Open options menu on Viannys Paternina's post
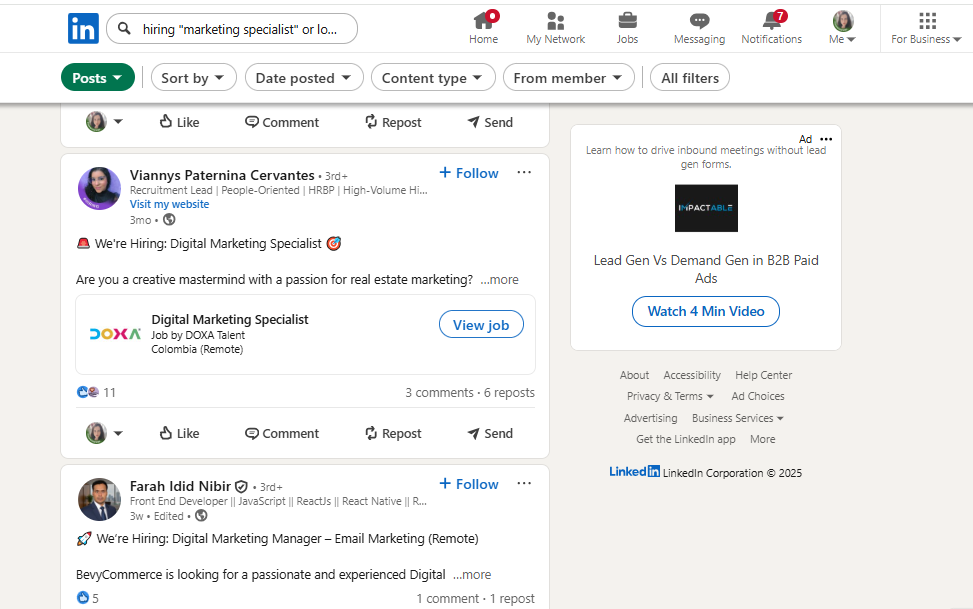973x609 pixels. (x=524, y=172)
